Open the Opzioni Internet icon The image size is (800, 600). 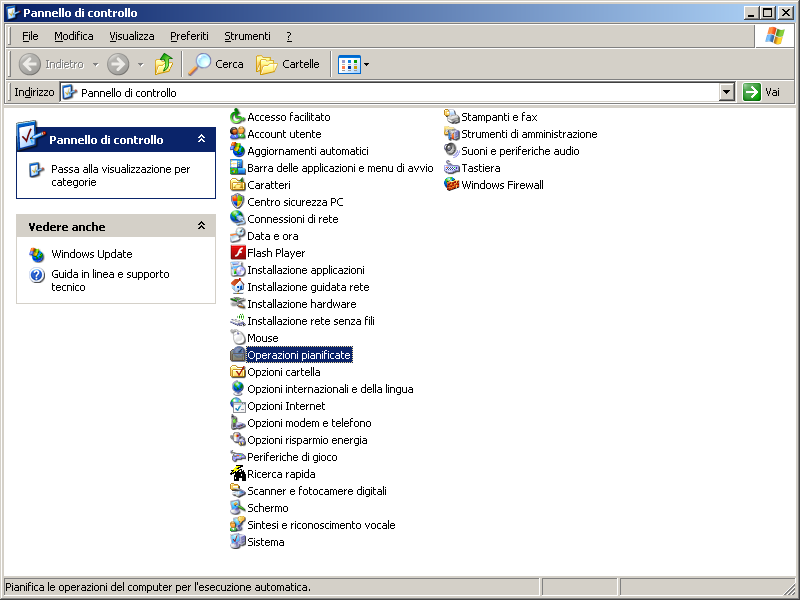point(237,406)
